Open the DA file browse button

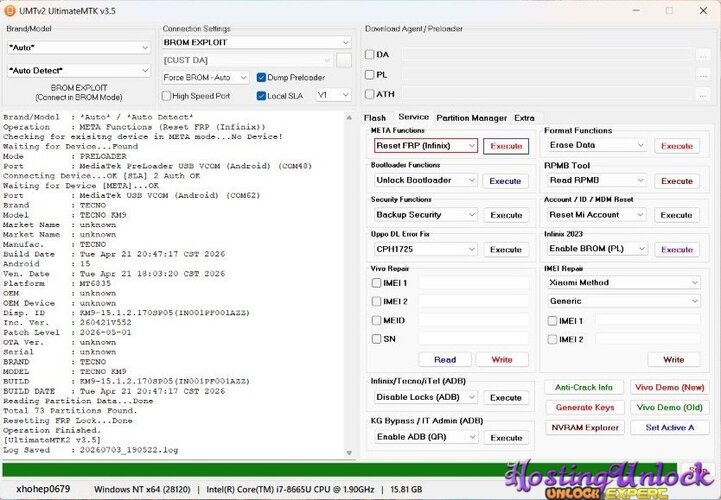[703, 55]
